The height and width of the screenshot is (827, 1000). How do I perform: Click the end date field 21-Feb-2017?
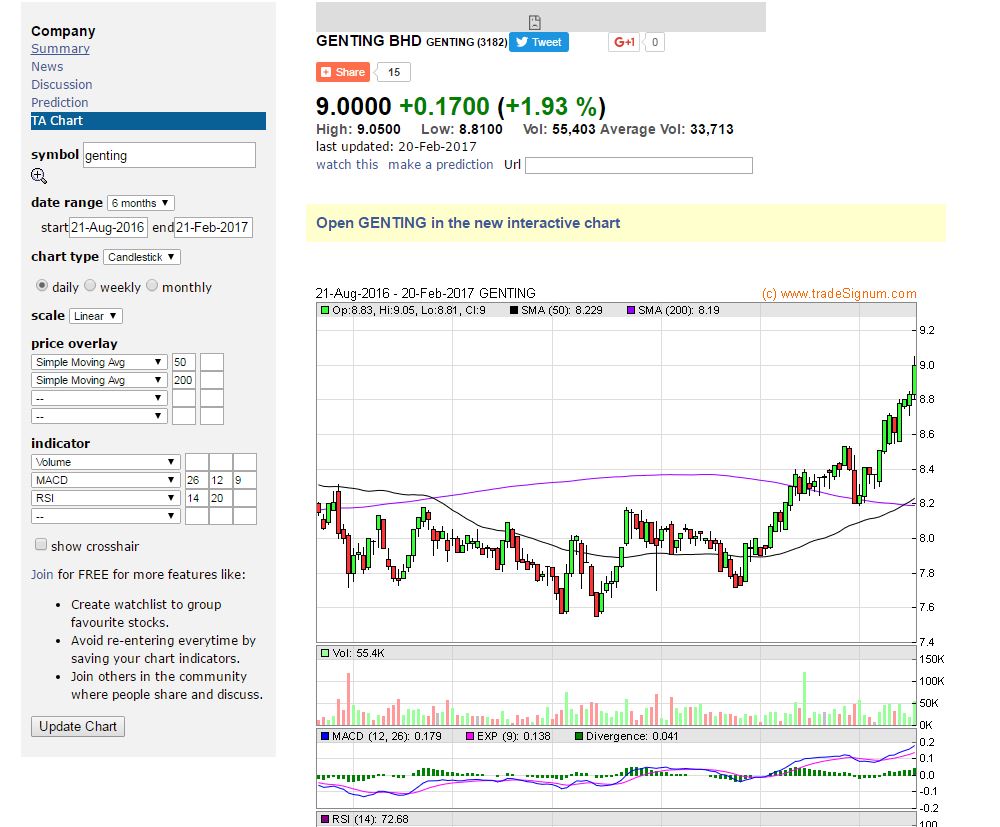[214, 227]
